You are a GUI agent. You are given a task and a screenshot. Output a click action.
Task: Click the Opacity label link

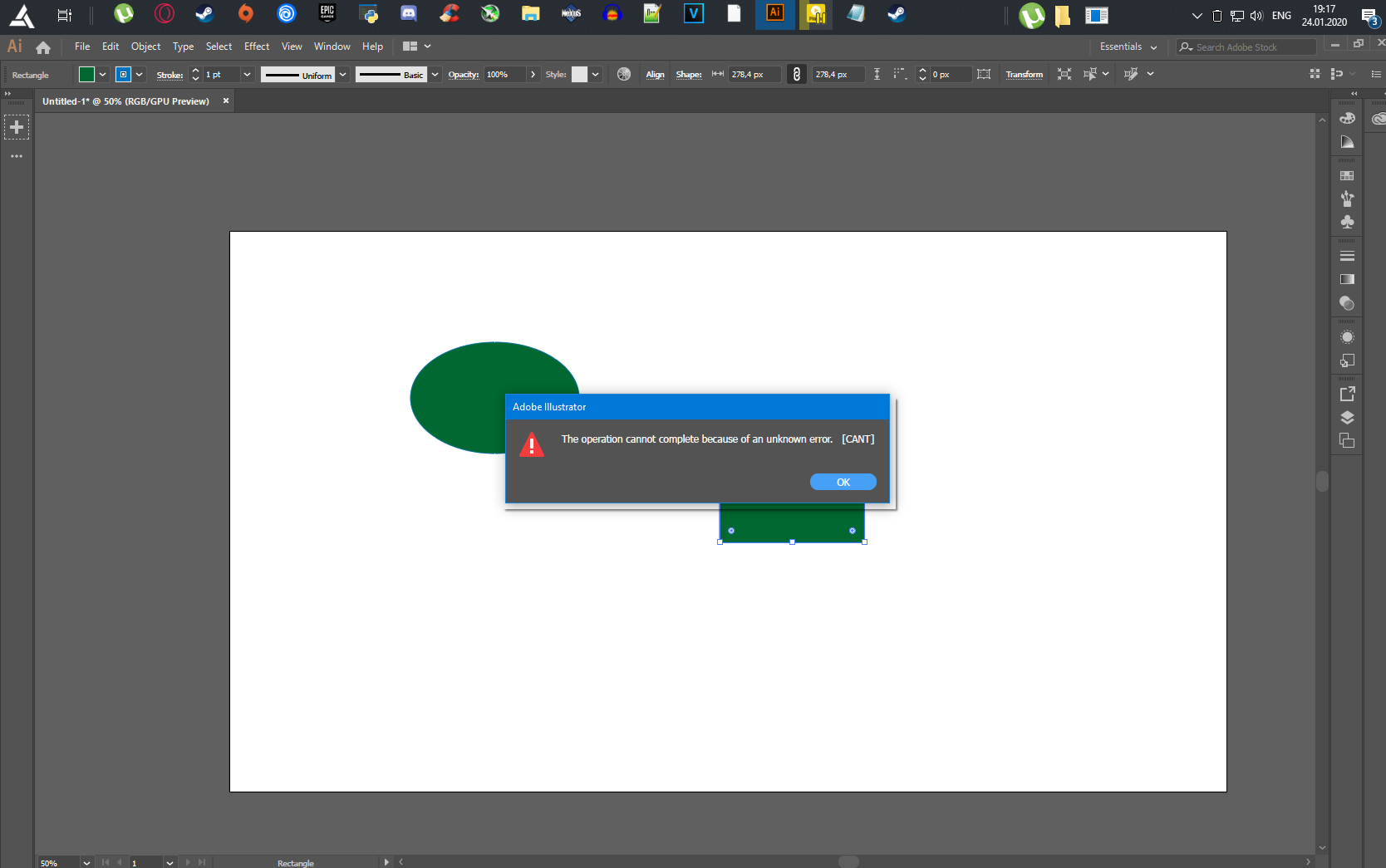tap(464, 75)
